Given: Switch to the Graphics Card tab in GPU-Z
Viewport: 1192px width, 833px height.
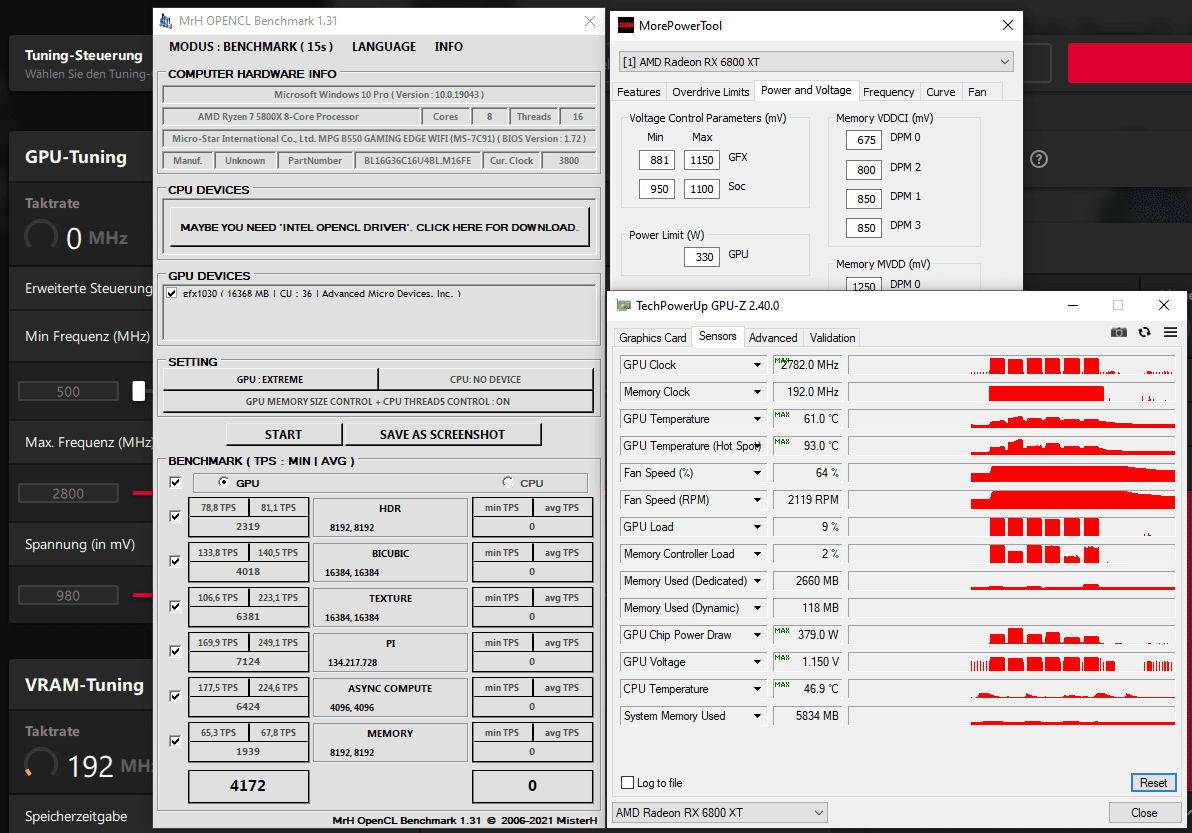Looking at the screenshot, I should (652, 337).
